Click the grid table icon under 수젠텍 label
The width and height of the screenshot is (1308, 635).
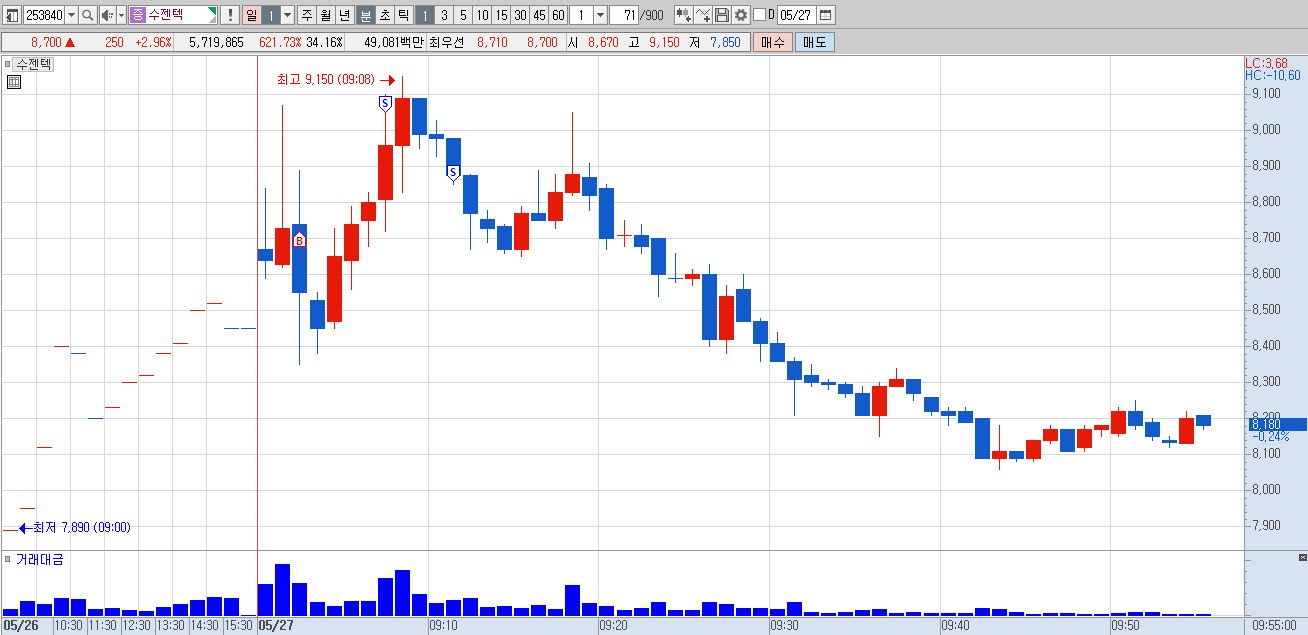click(14, 82)
